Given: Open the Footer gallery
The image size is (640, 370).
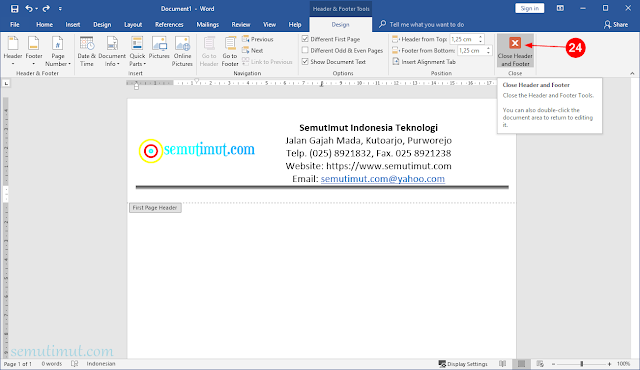Looking at the screenshot, I should (x=34, y=51).
